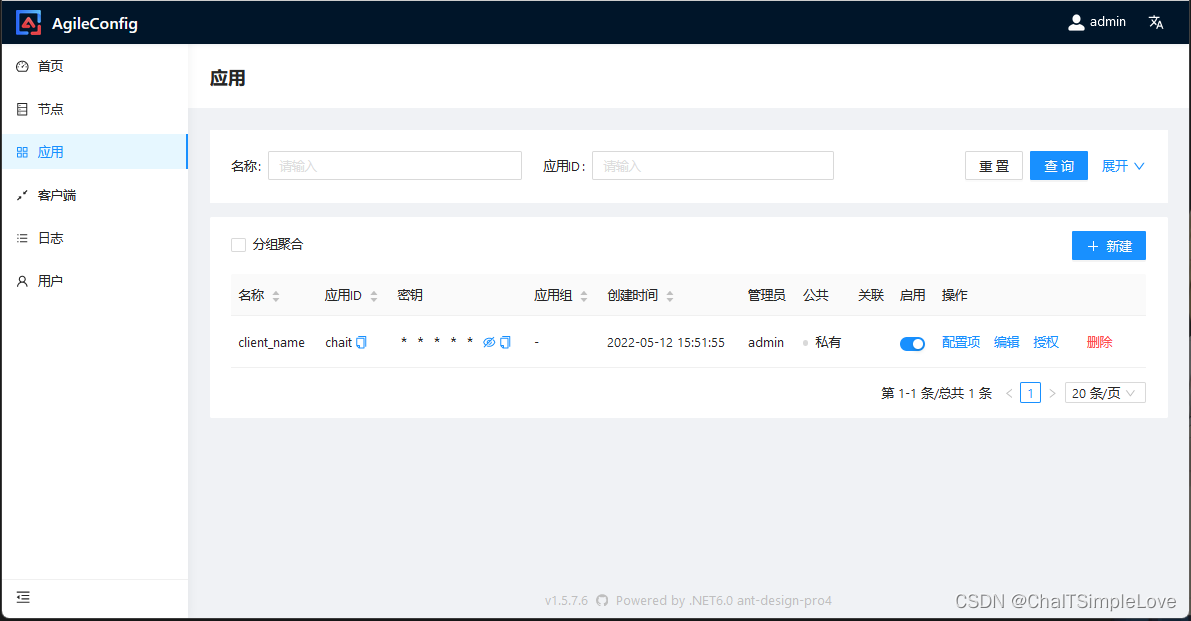Click the 删除 link for client_name
This screenshot has width=1191, height=621.
[x=1098, y=341]
